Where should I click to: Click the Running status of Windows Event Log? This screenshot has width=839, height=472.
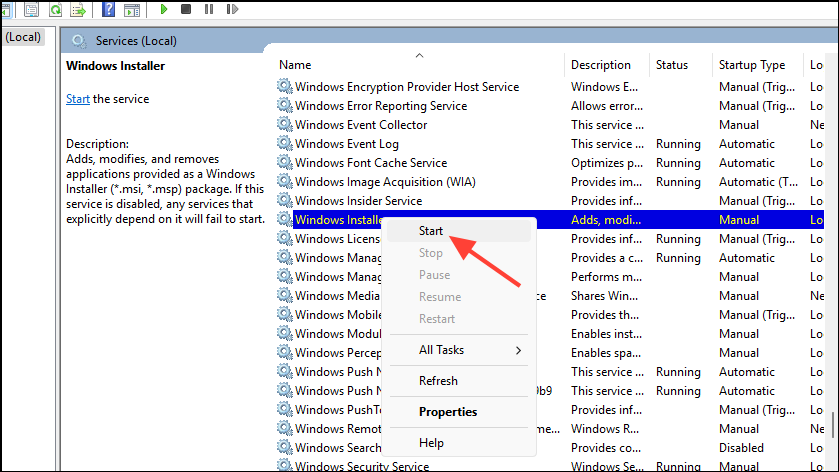(x=678, y=144)
